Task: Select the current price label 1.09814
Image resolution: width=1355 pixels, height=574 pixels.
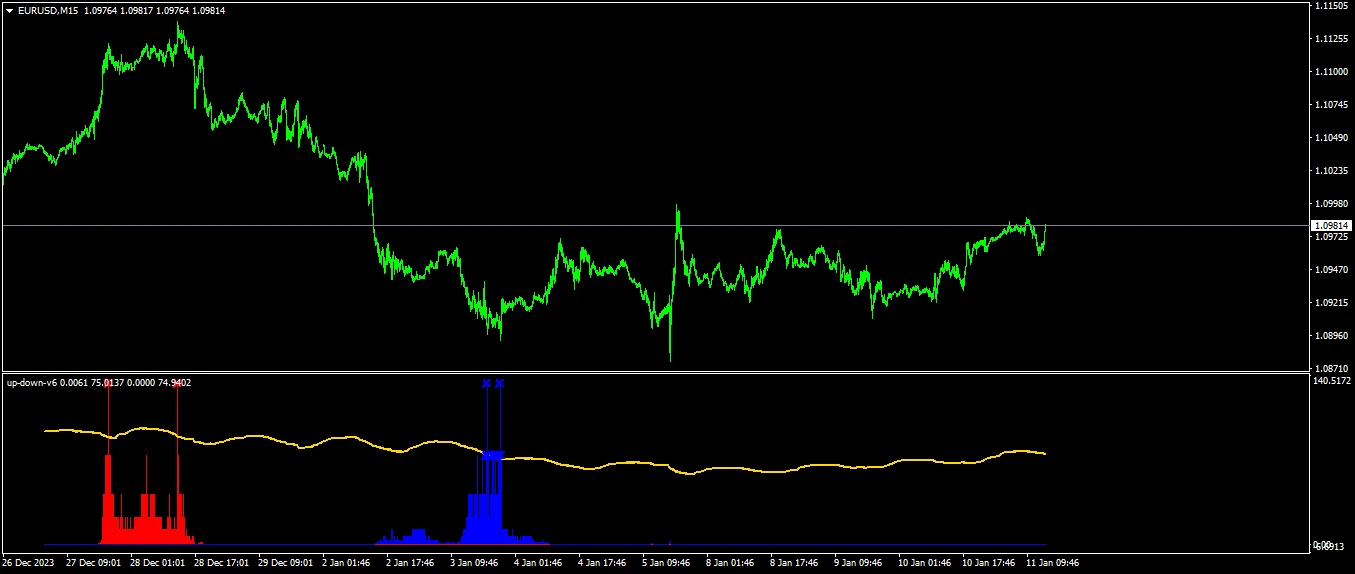Action: 1331,226
